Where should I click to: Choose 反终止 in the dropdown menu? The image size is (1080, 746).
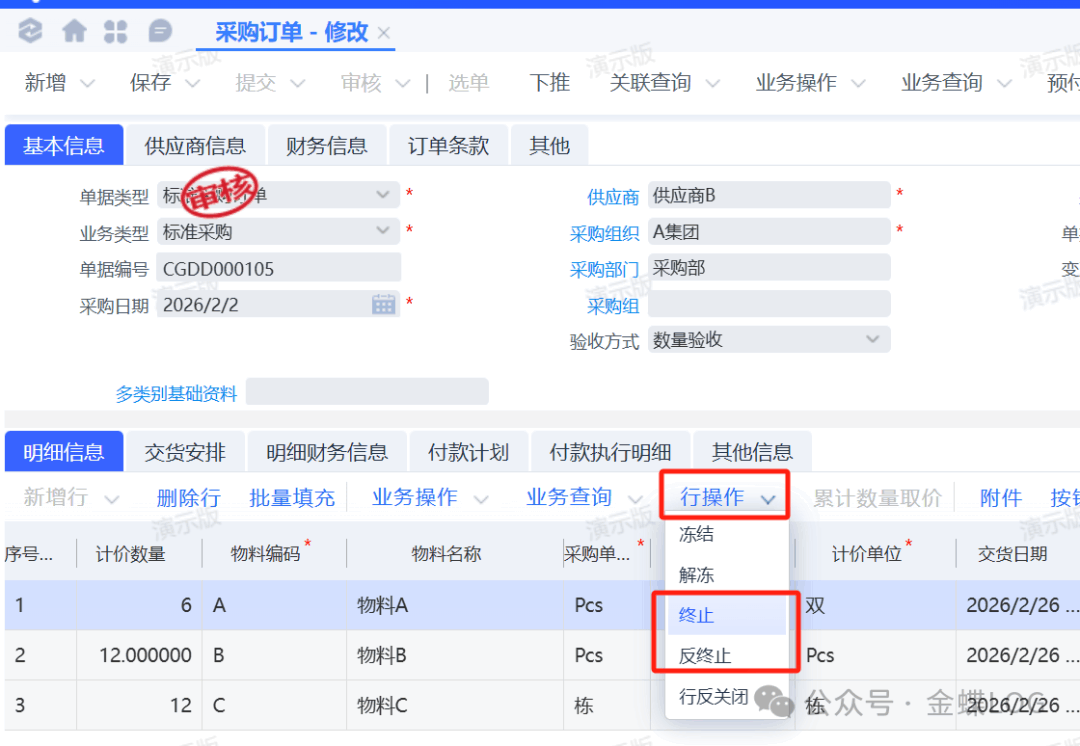(x=705, y=656)
